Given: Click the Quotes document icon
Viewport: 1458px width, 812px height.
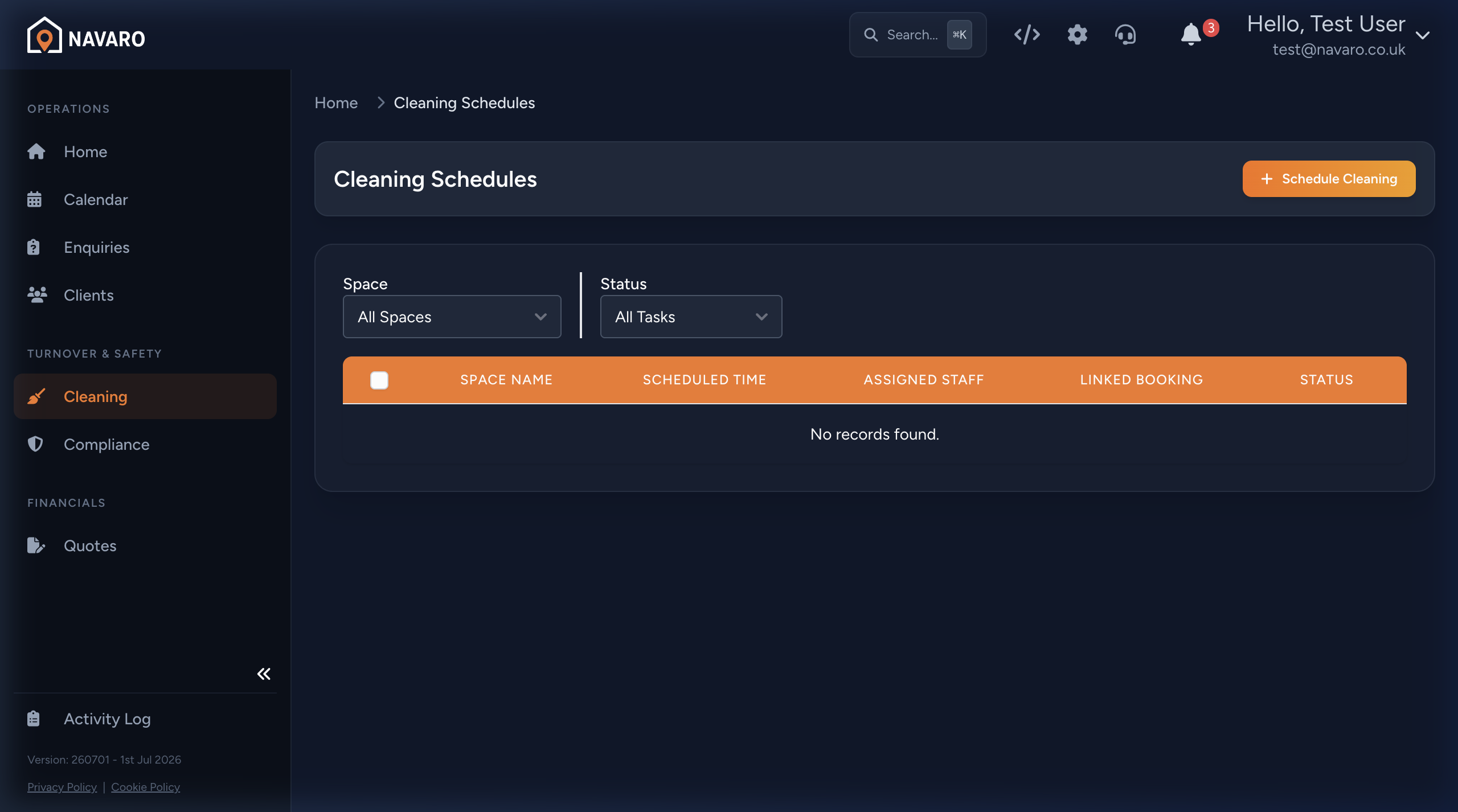Looking at the screenshot, I should pyautogui.click(x=36, y=546).
